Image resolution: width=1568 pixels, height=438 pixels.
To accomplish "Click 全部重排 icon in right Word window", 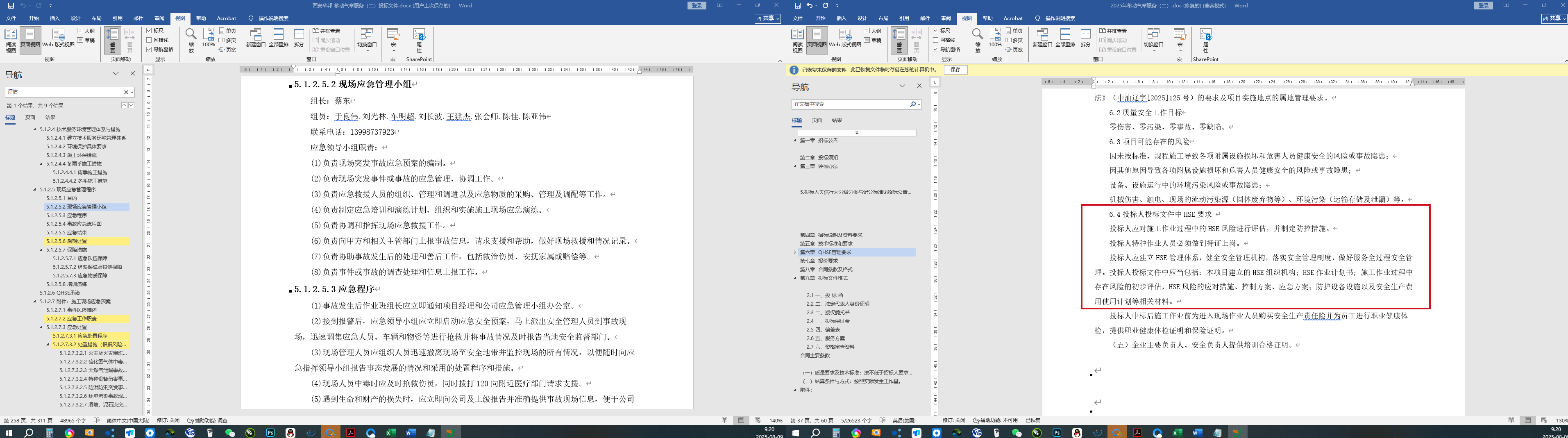I will (1064, 38).
